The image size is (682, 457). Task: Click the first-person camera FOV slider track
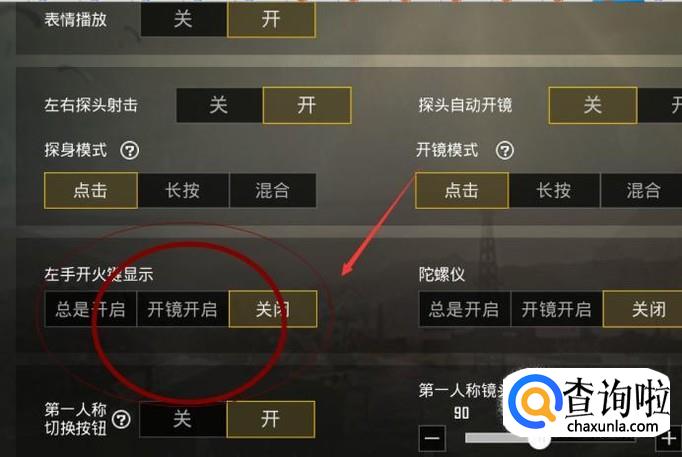[550, 438]
